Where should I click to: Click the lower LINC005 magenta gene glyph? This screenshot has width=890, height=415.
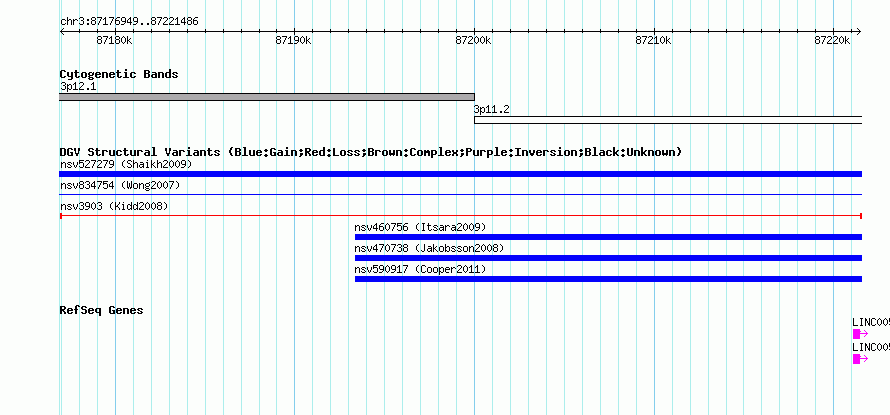click(860, 359)
